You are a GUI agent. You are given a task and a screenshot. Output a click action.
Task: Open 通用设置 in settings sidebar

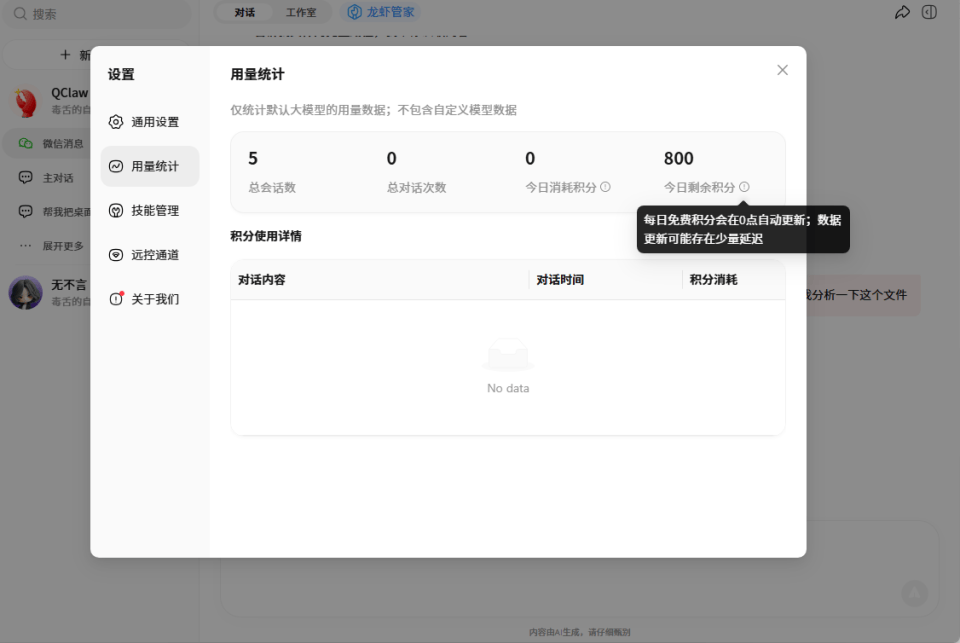point(150,122)
